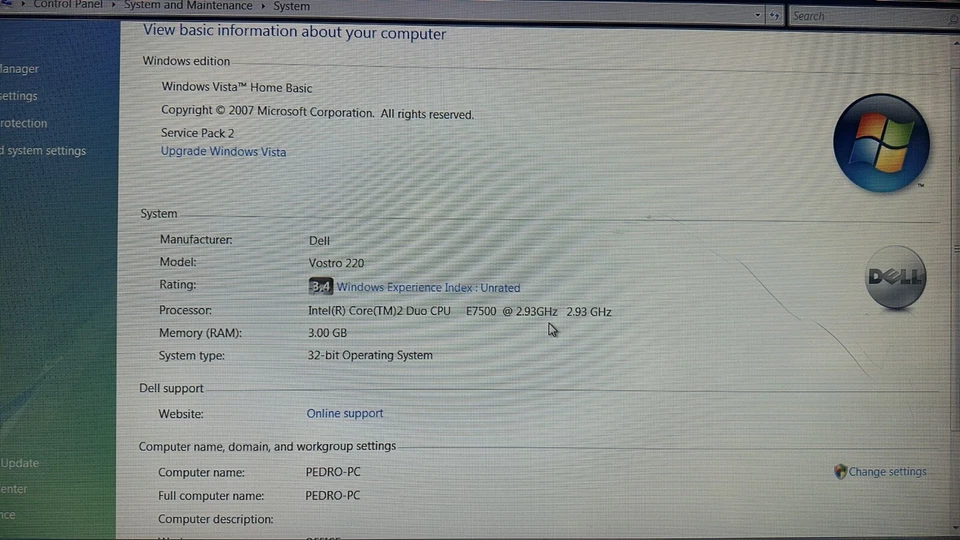Click the PEDRO-PC value next to Full computer name
This screenshot has width=960, height=540.
click(332, 495)
